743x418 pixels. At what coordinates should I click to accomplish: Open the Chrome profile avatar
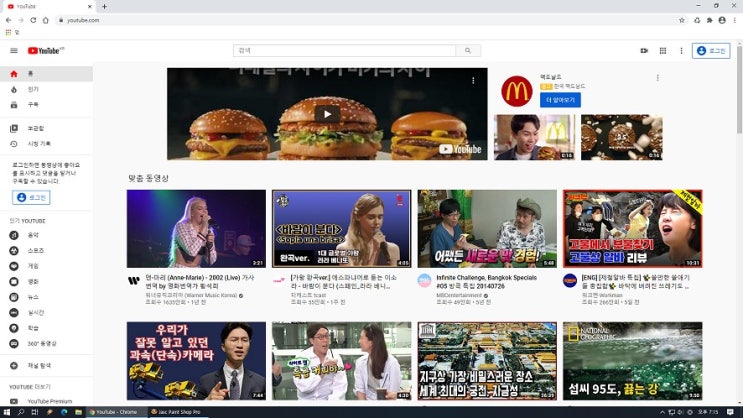(x=722, y=20)
